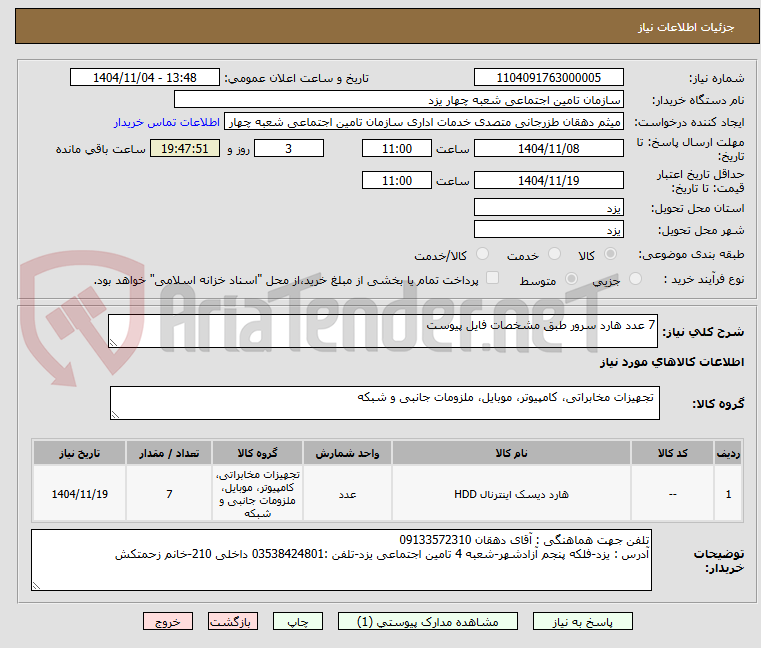Click the remaining days field showing 3
Viewport: 761px width, 648px height.
click(x=289, y=149)
